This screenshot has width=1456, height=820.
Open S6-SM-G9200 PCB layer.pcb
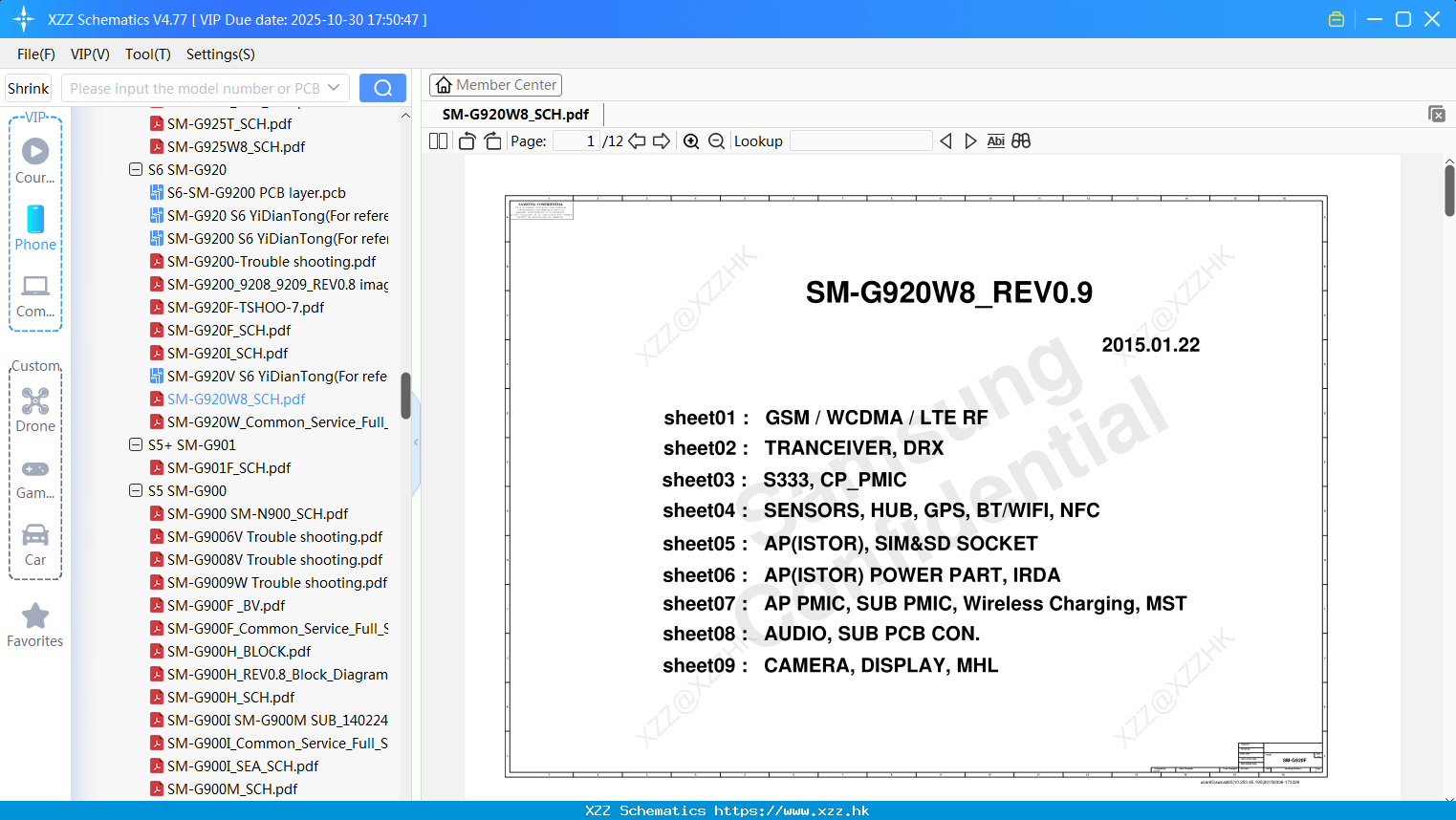tap(256, 192)
